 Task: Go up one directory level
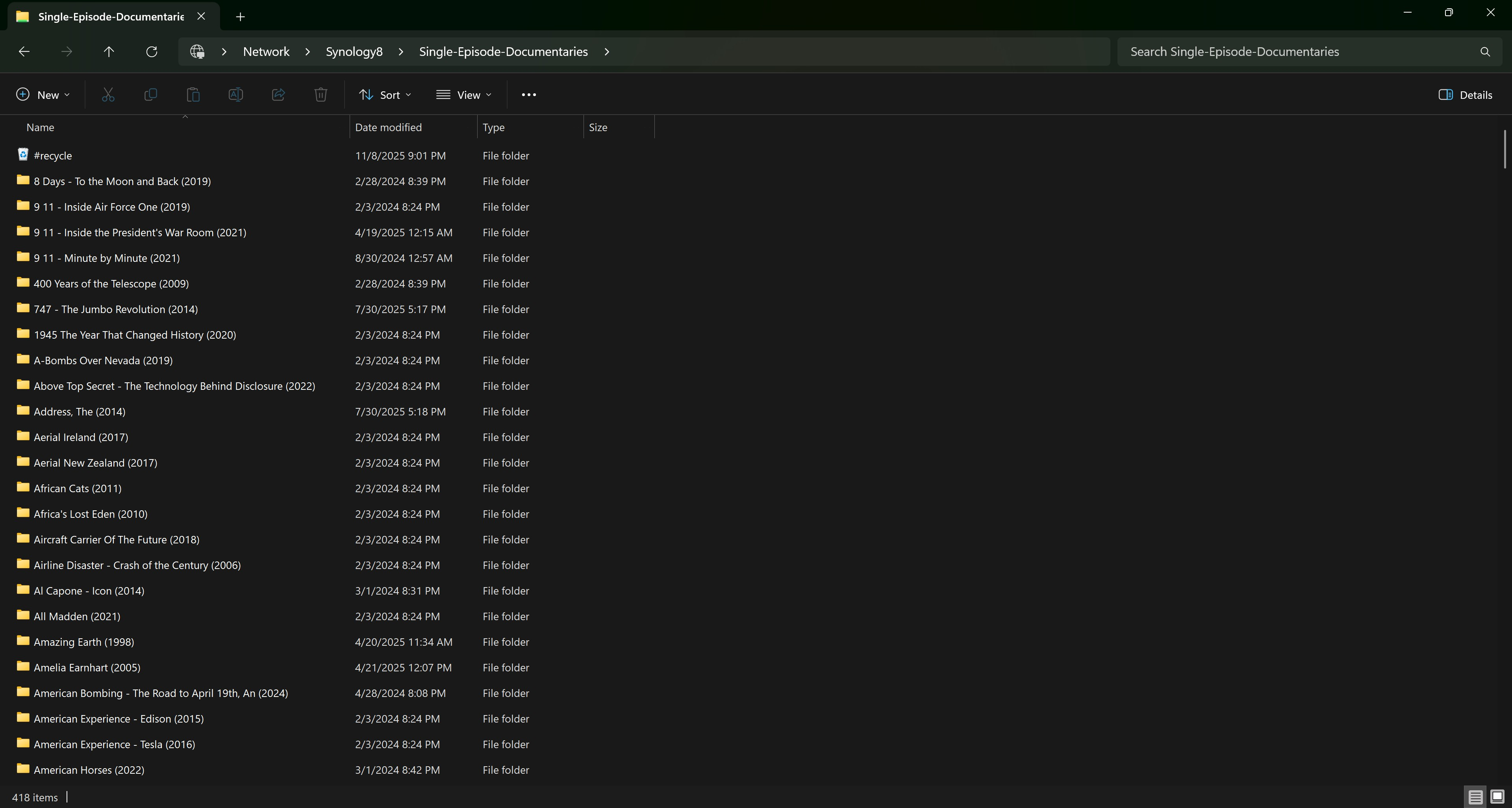click(109, 52)
